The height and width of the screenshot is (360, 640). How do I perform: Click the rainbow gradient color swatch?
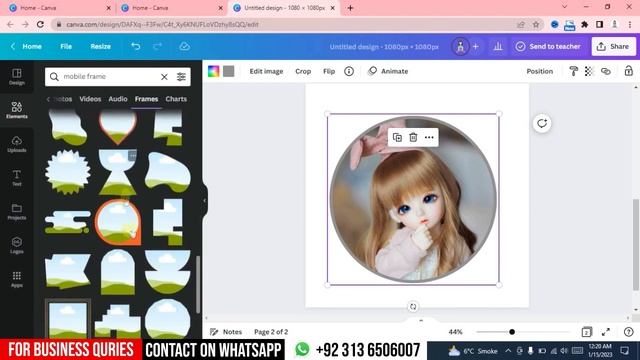pos(213,71)
